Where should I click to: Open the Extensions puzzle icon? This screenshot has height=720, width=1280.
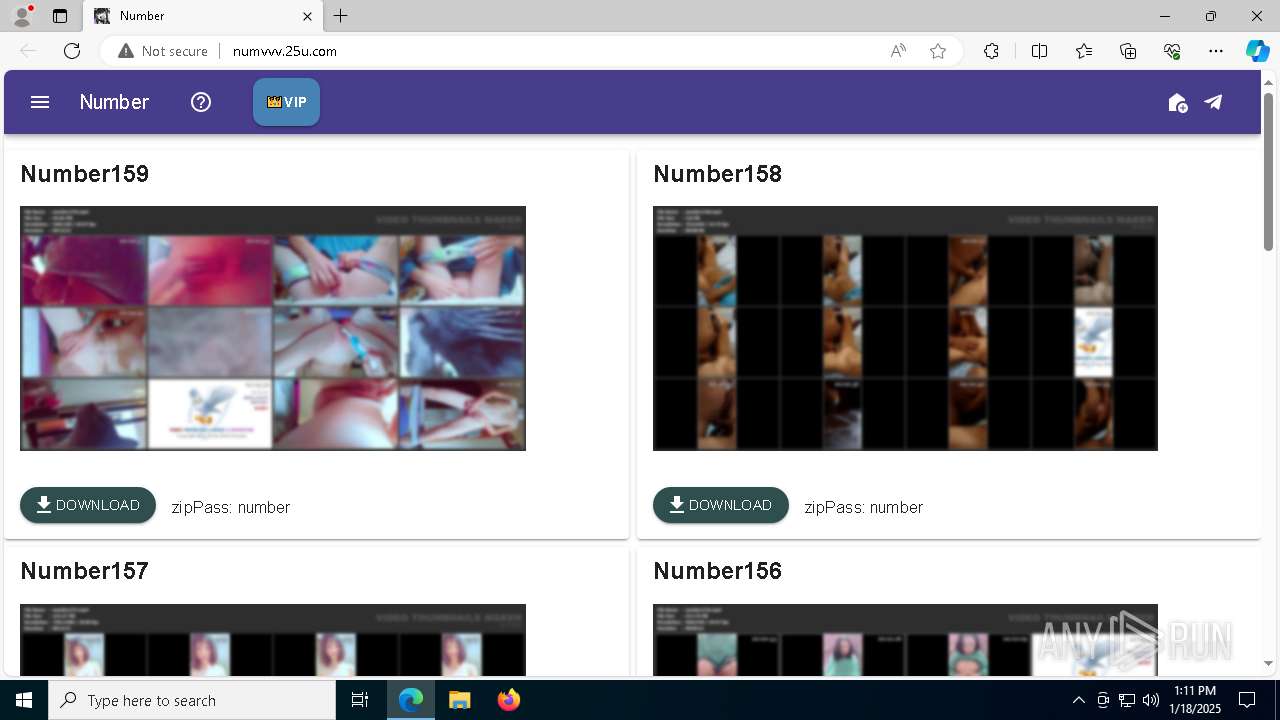click(x=991, y=51)
